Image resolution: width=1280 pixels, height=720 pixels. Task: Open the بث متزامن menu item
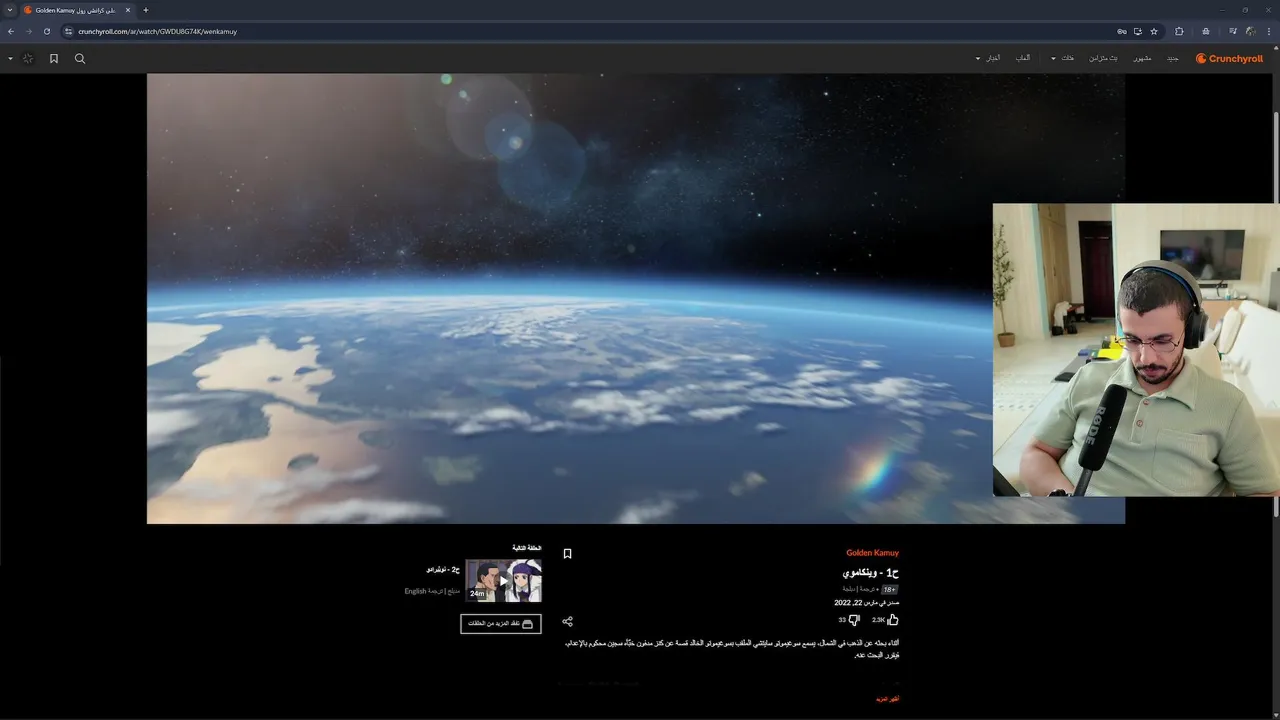tap(1104, 59)
